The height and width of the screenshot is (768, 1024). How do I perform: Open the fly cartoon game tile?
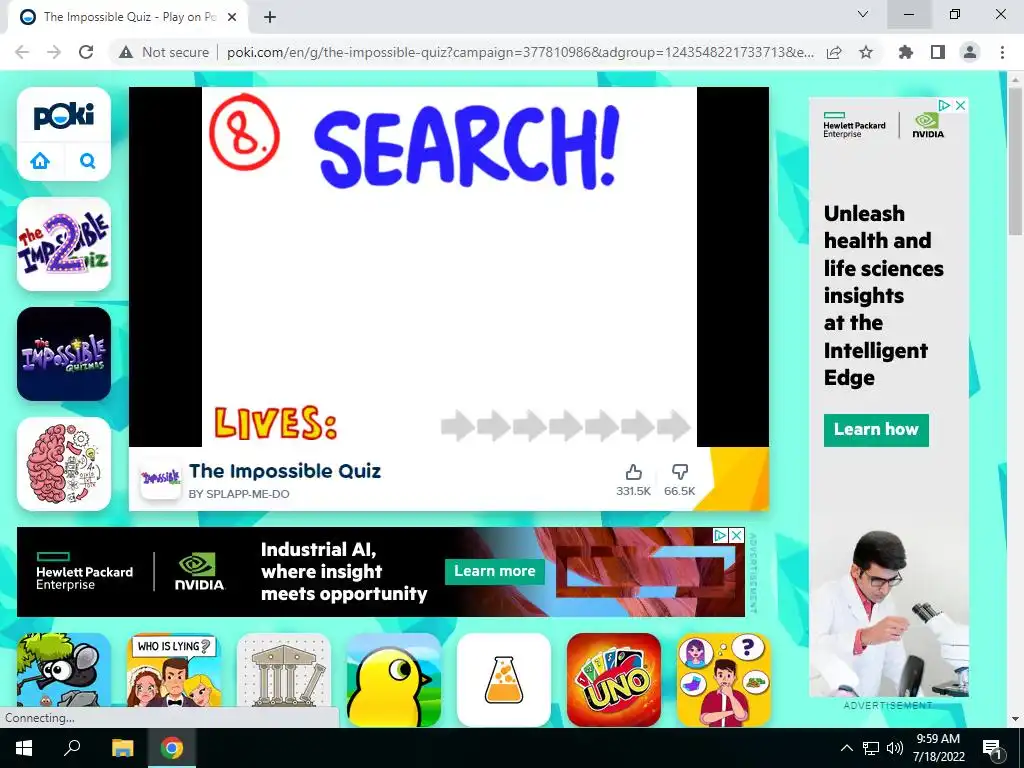point(64,679)
